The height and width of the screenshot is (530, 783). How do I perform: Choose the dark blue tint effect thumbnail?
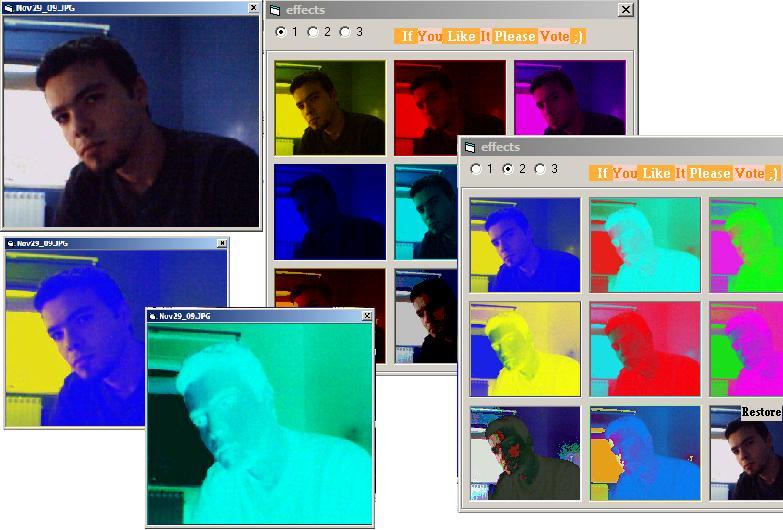point(330,211)
